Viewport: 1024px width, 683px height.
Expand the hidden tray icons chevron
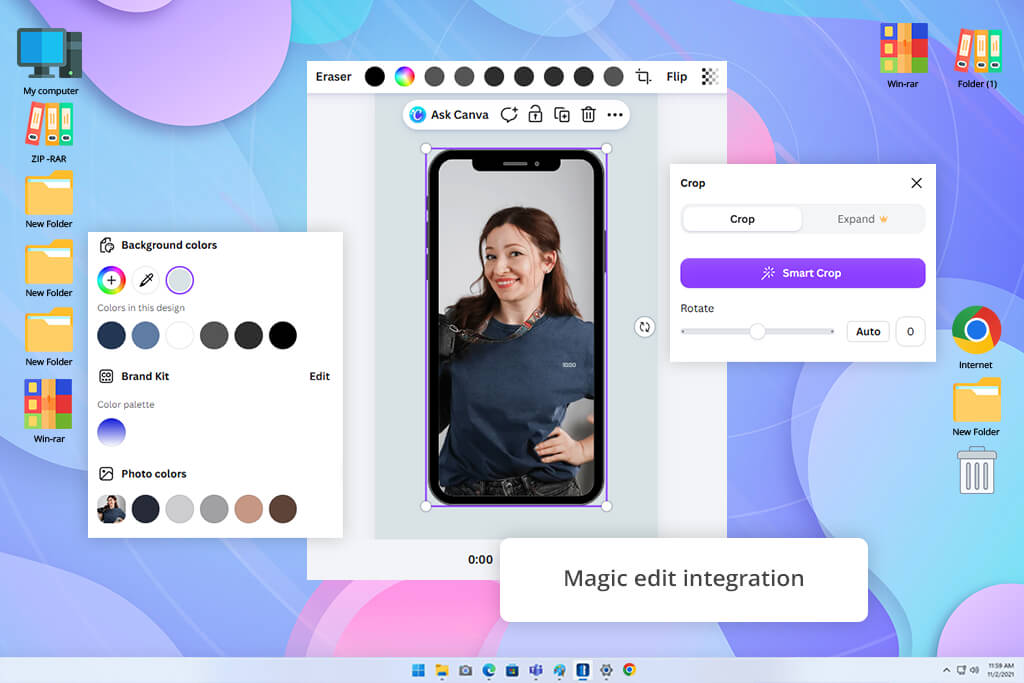pos(946,670)
